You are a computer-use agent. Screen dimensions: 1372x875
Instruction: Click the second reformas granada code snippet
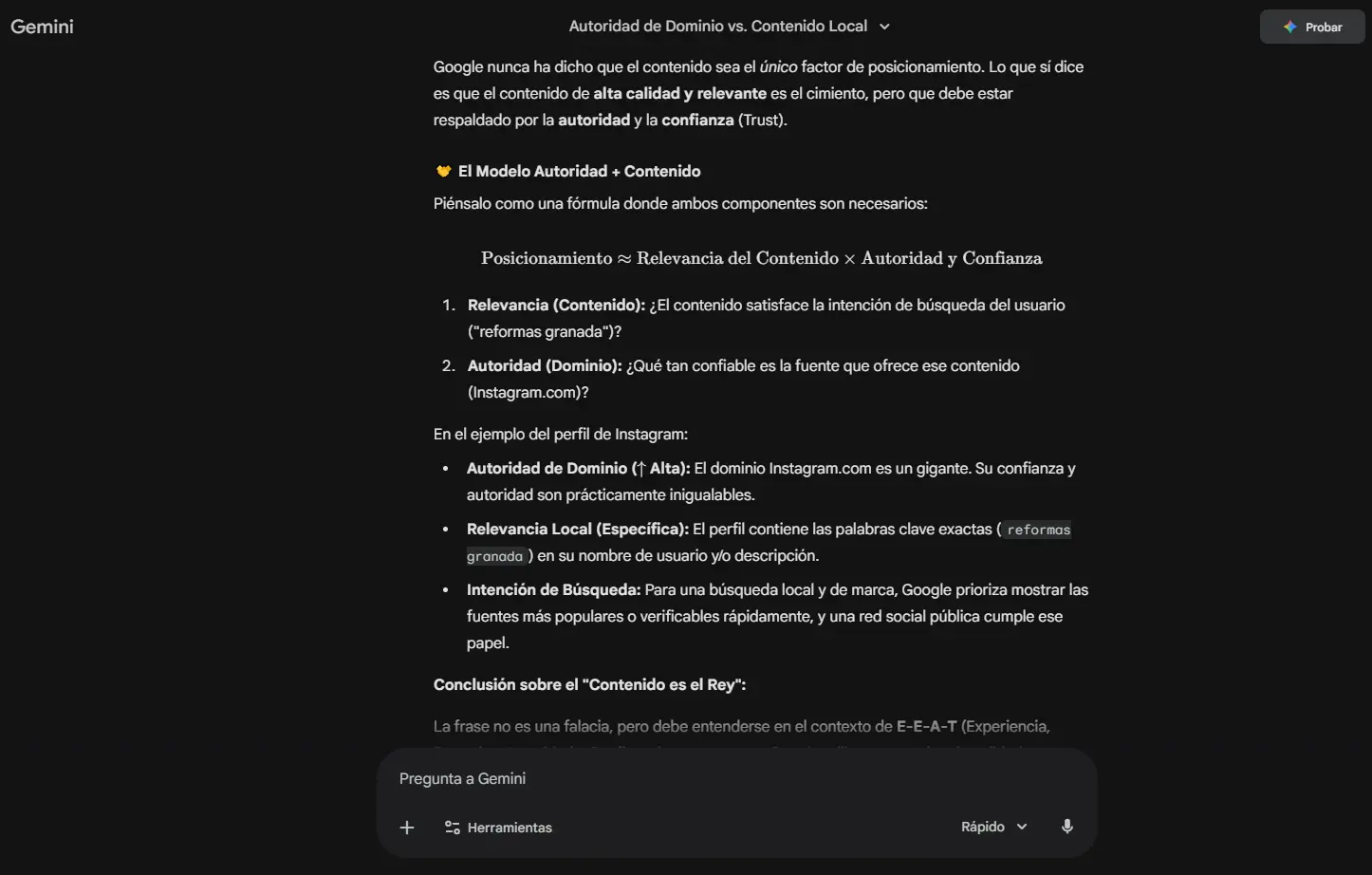(x=495, y=556)
